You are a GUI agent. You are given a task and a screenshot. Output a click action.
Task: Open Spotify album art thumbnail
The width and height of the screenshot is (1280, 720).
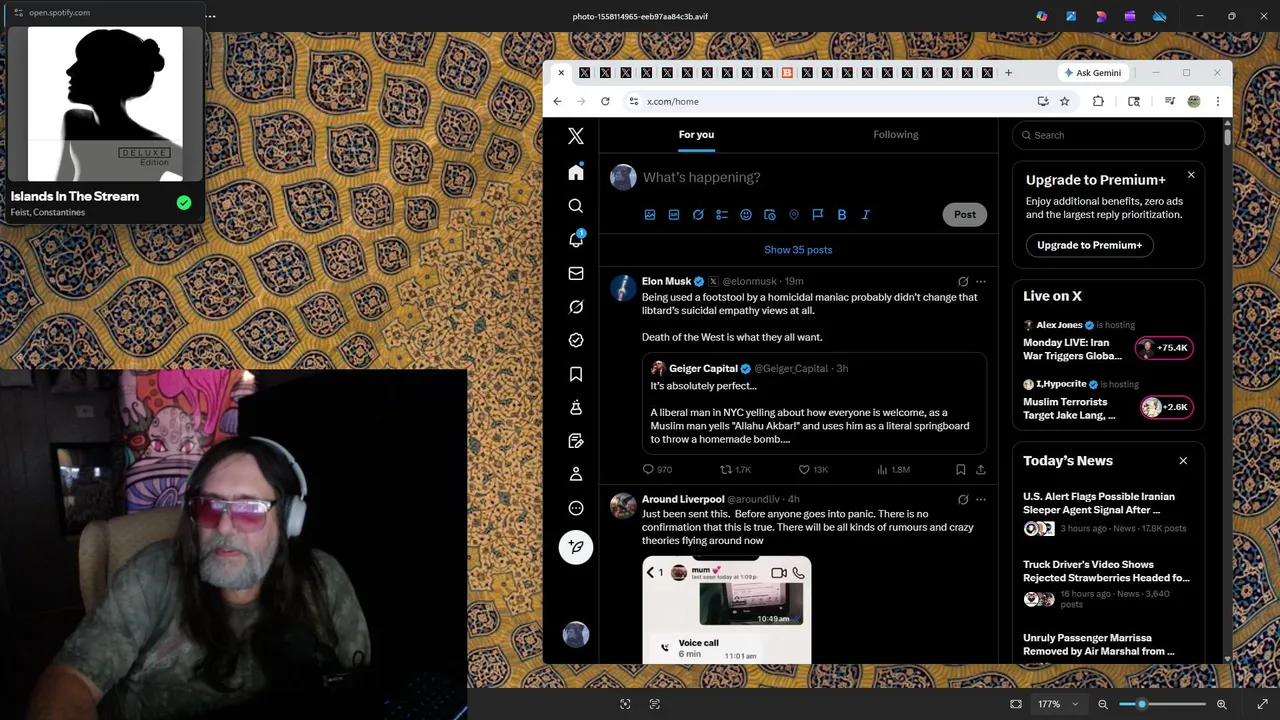point(105,104)
